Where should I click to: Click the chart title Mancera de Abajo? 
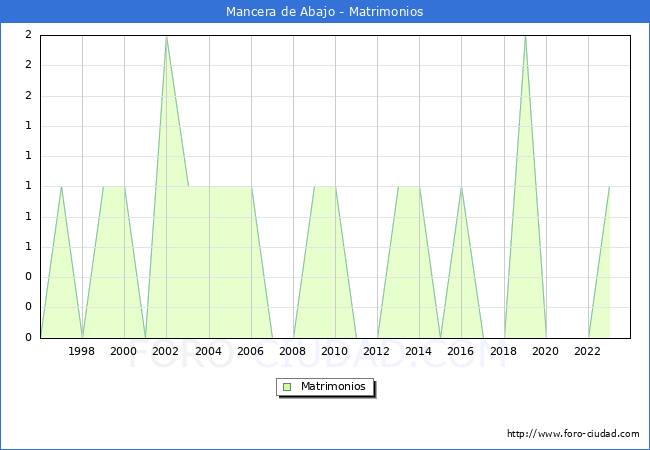(324, 12)
